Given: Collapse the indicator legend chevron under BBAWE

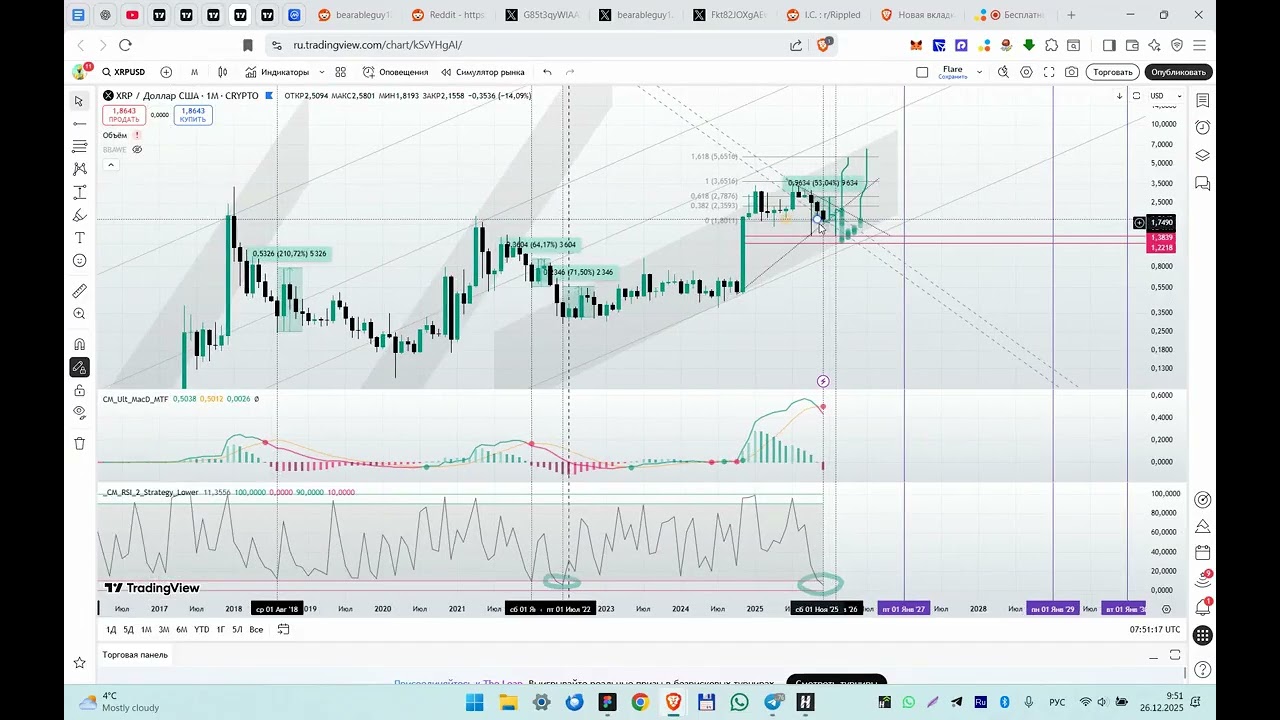Looking at the screenshot, I should 111,164.
